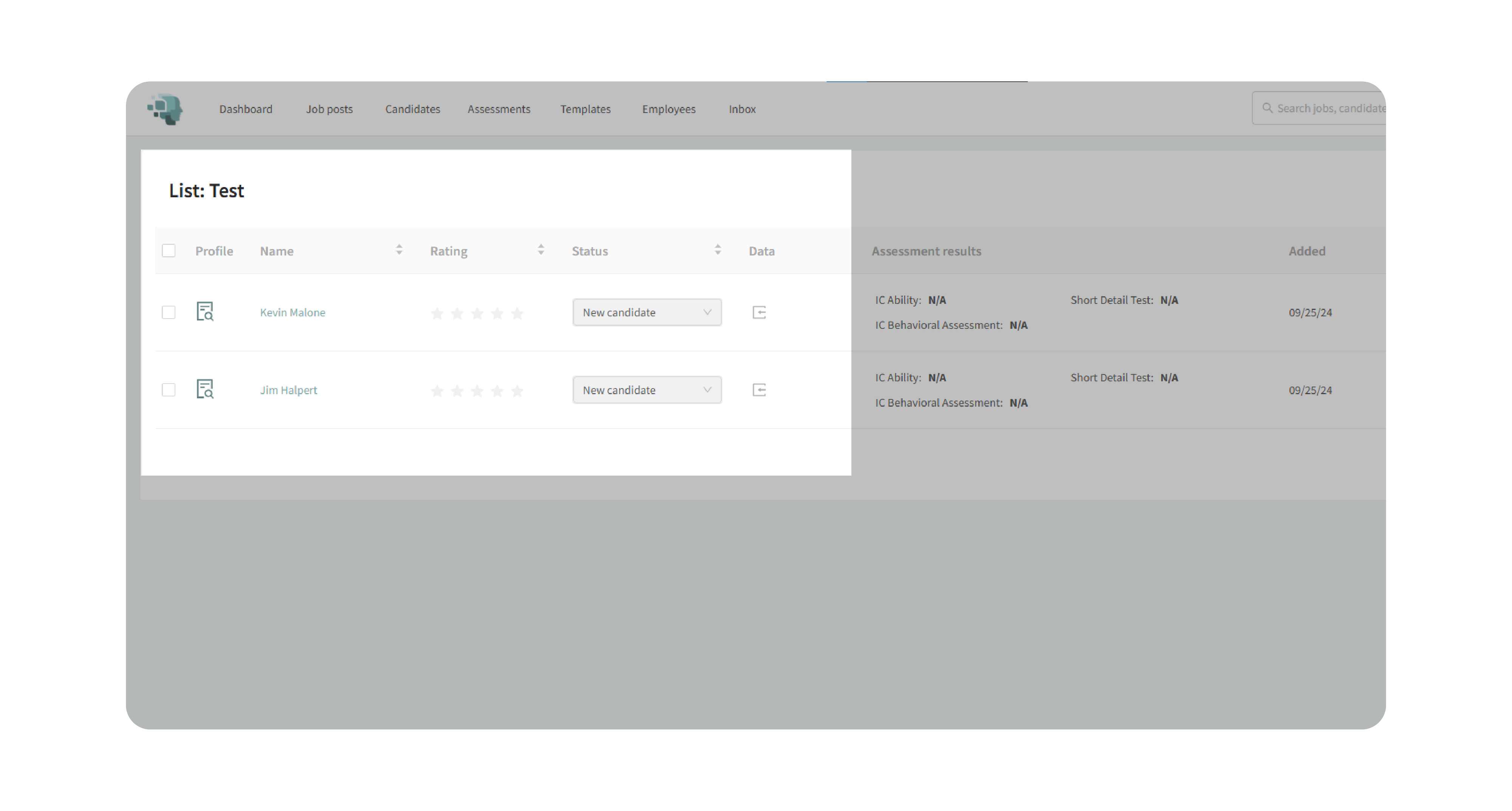Open the Jim Halpert name link

pyautogui.click(x=288, y=390)
